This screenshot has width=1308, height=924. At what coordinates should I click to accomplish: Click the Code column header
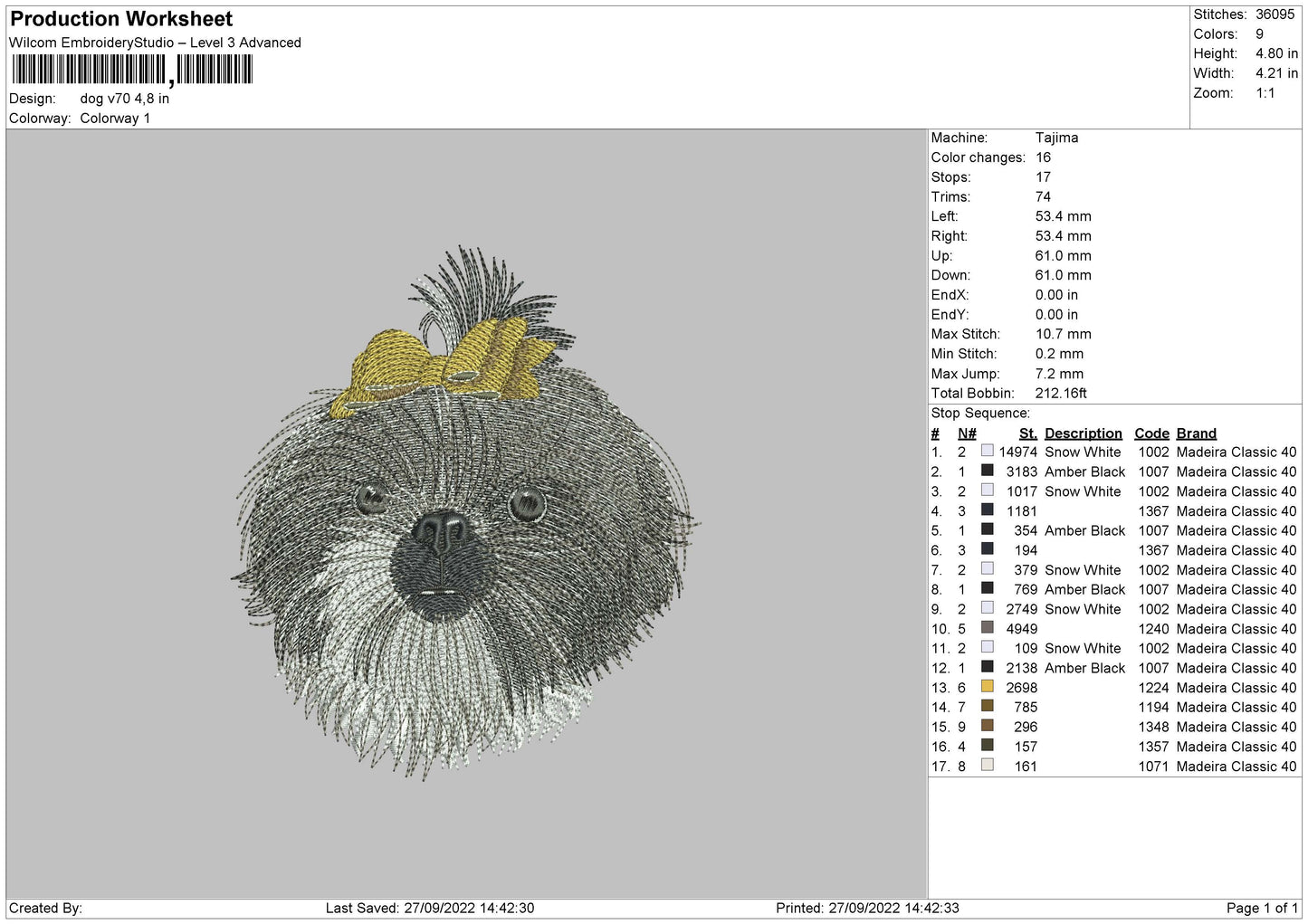pos(1151,433)
